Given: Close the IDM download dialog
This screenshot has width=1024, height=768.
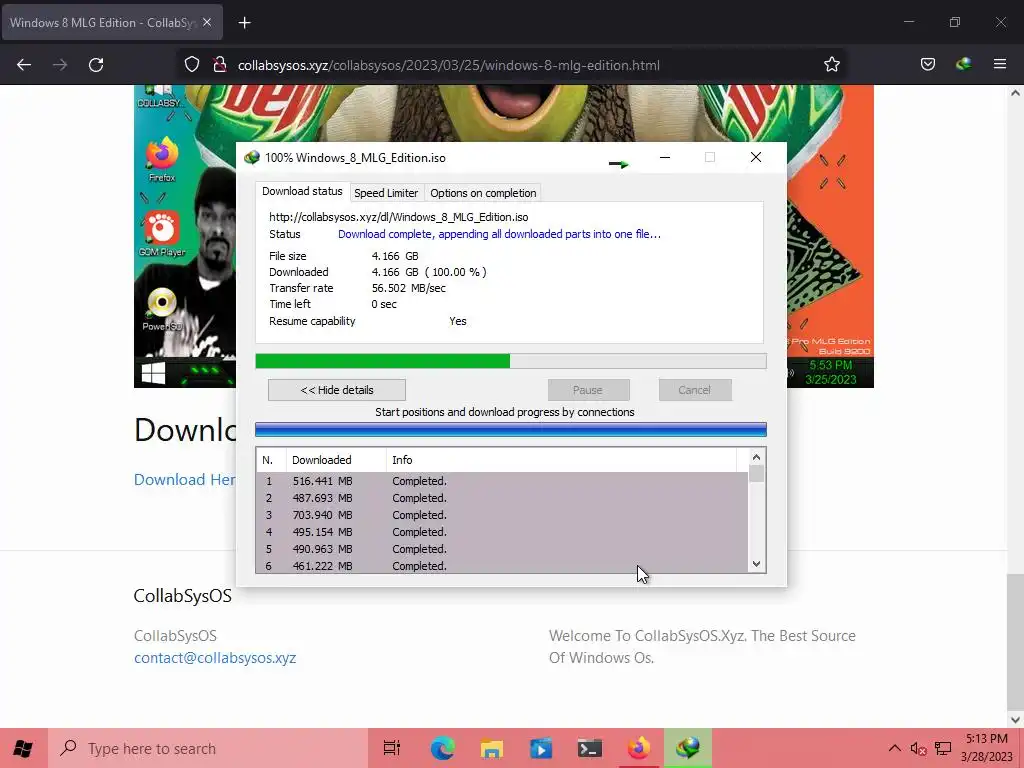Looking at the screenshot, I should point(756,157).
